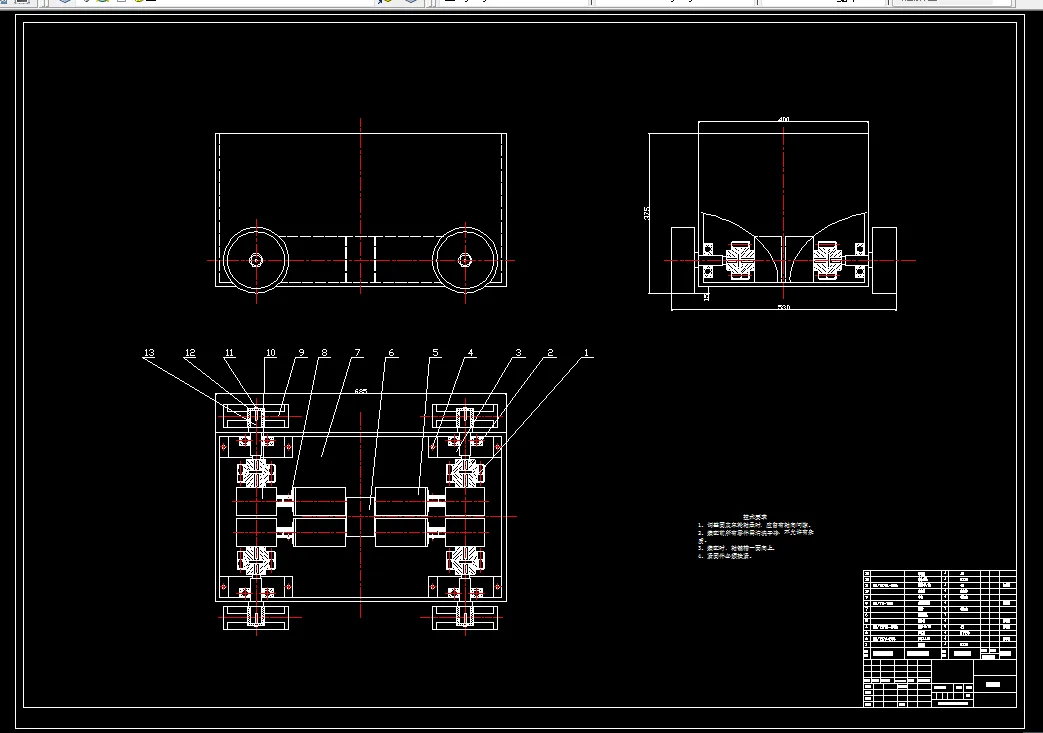
Task: Select part callout number 6
Action: [x=391, y=353]
